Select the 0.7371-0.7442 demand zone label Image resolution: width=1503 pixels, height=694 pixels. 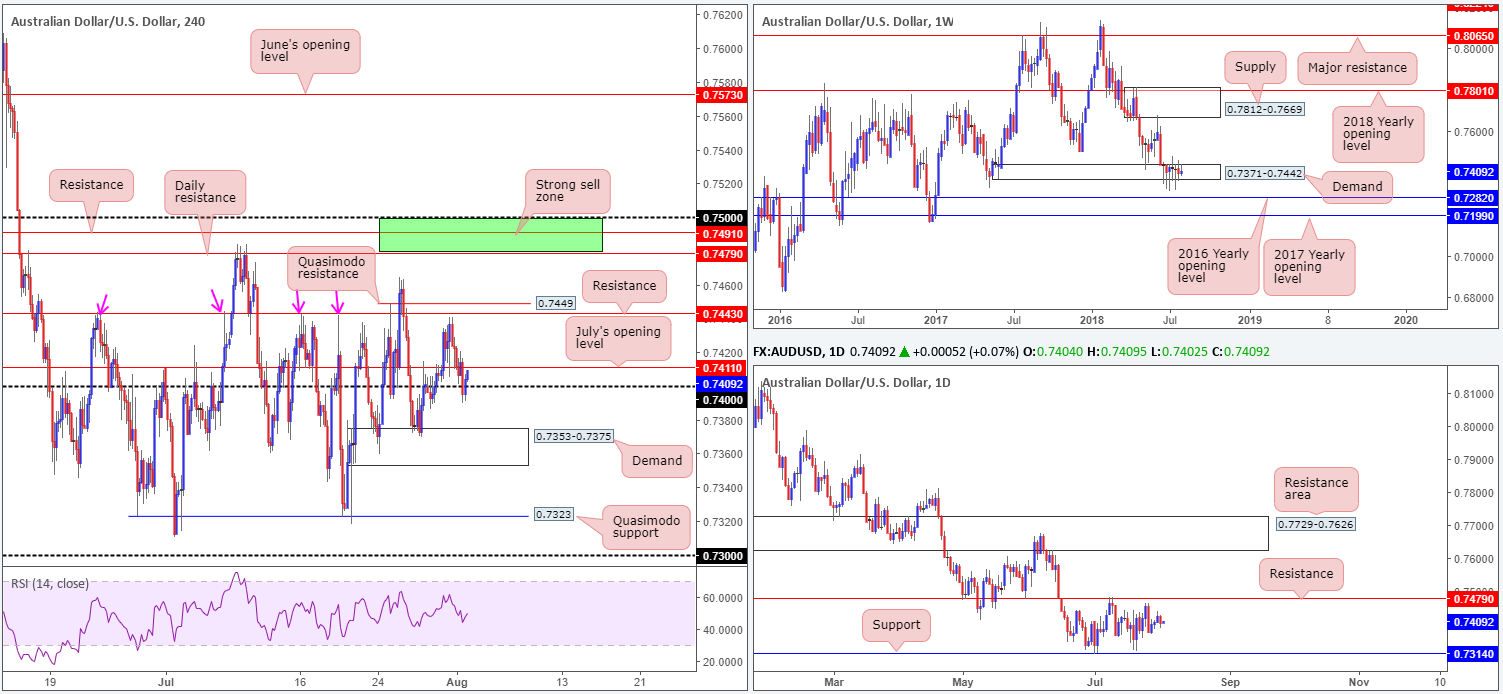point(1263,173)
